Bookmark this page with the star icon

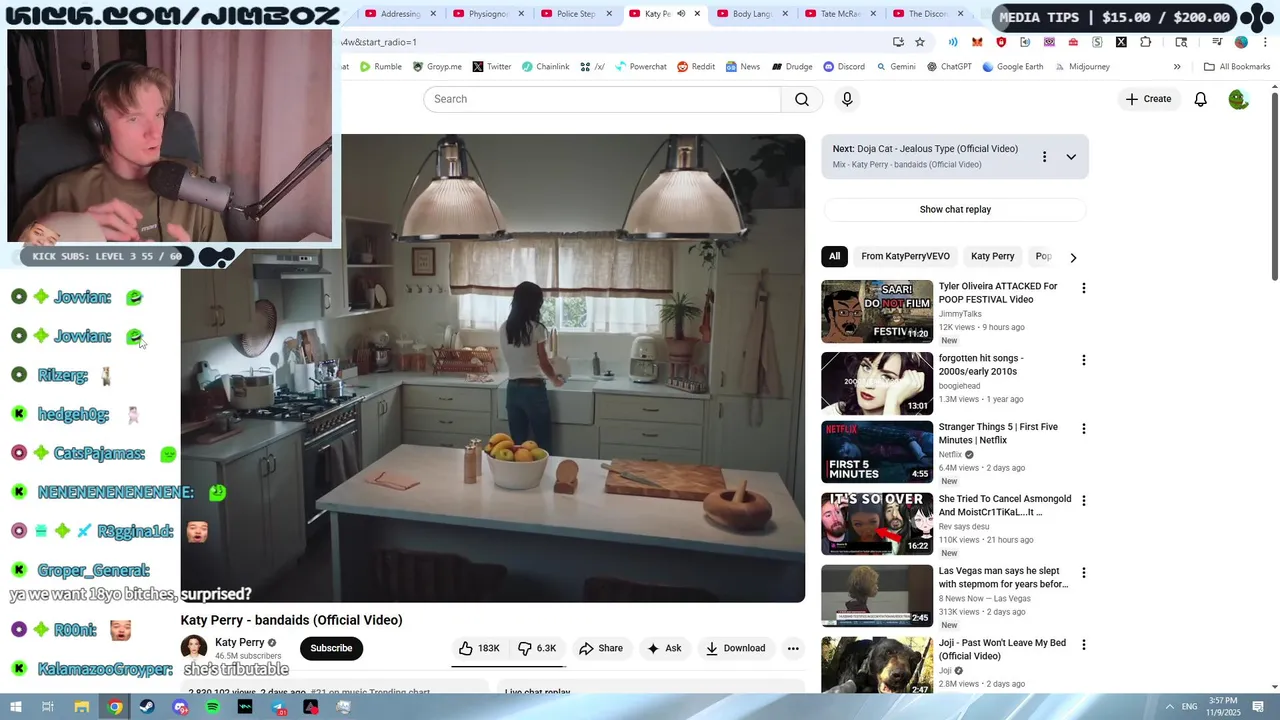920,42
